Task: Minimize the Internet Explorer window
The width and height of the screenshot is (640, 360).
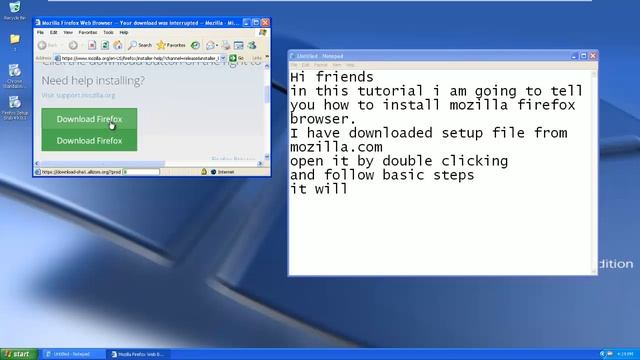Action: 246,22
